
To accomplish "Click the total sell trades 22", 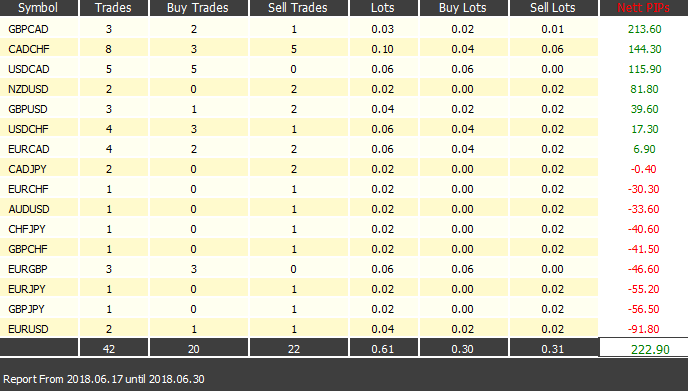I will point(294,349).
